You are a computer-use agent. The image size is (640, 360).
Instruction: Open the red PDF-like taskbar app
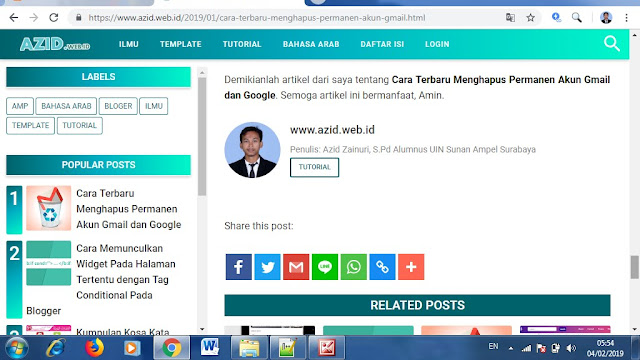[x=327, y=348]
